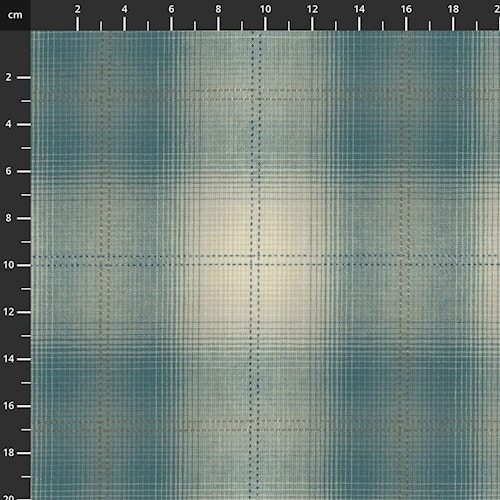
Task: Click the 18 mark on vertical ruler
Action: pyautogui.click(x=8, y=453)
